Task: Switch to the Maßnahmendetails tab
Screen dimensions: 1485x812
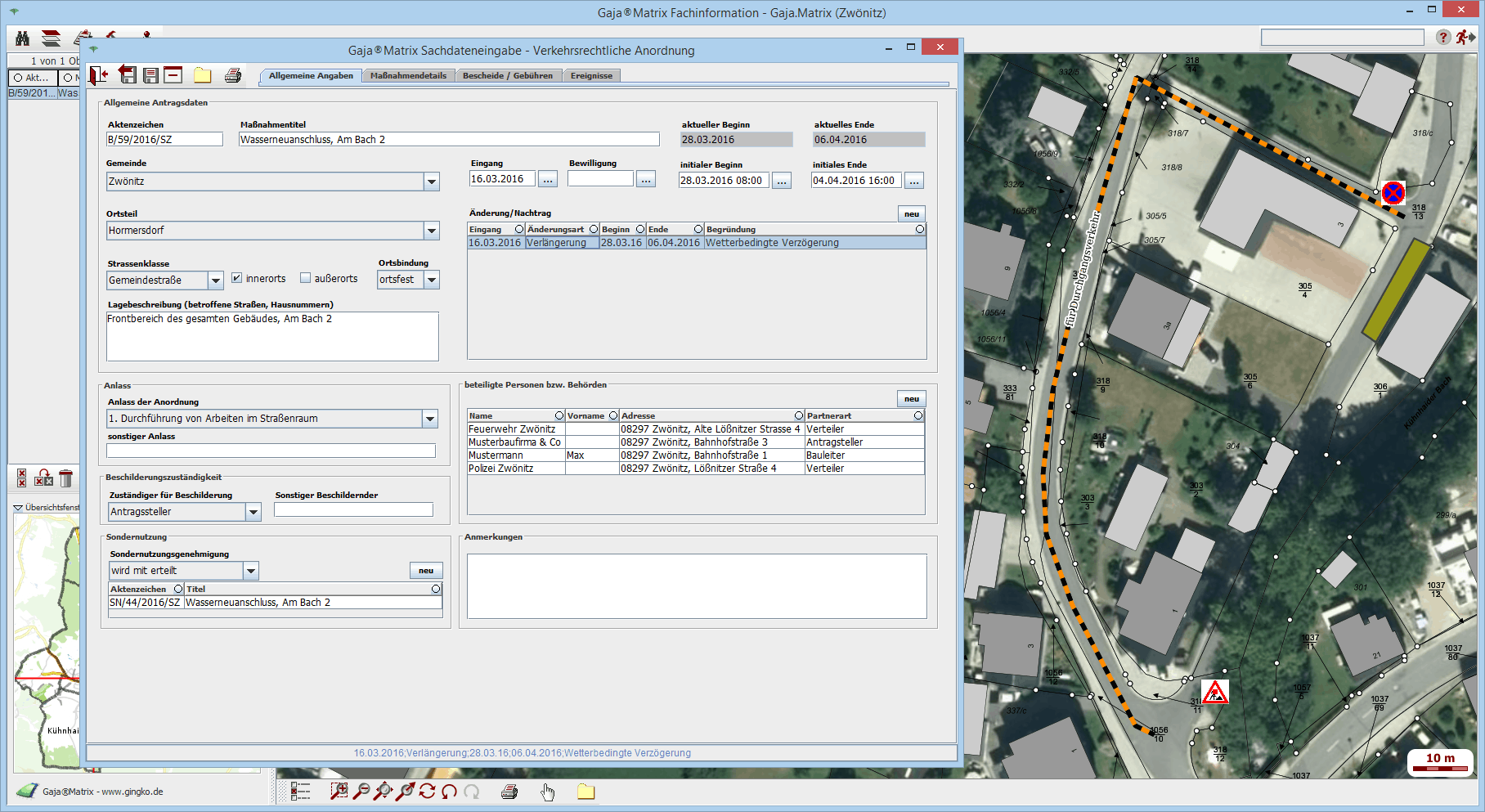Action: tap(408, 75)
